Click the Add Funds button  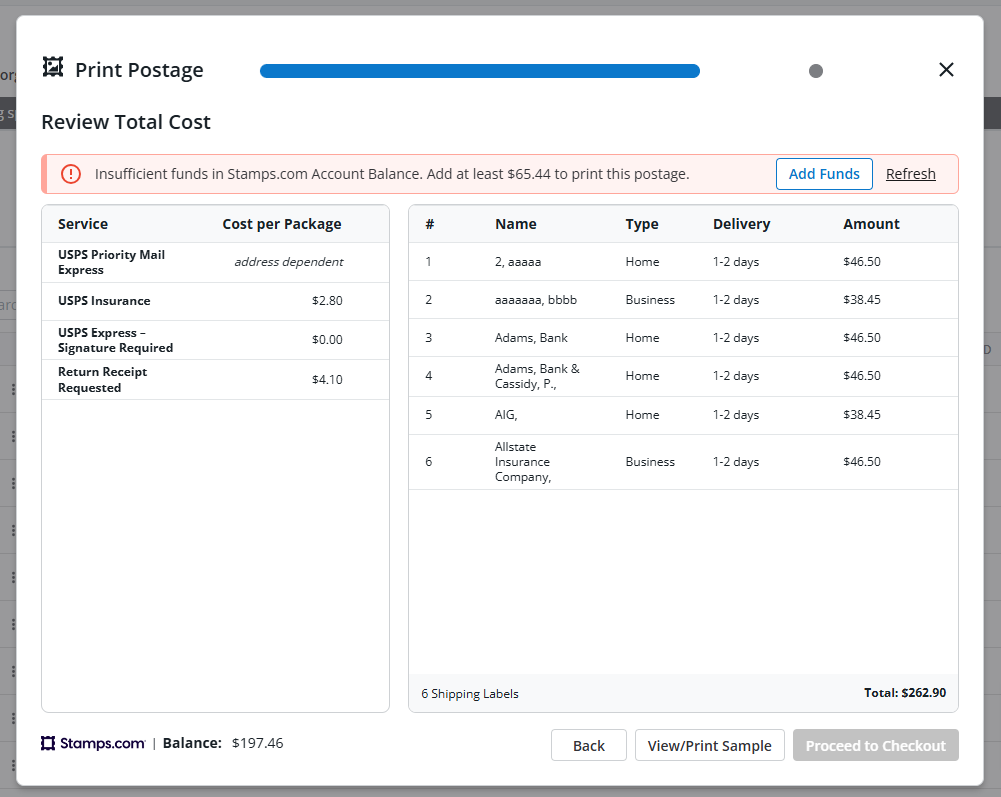click(824, 174)
